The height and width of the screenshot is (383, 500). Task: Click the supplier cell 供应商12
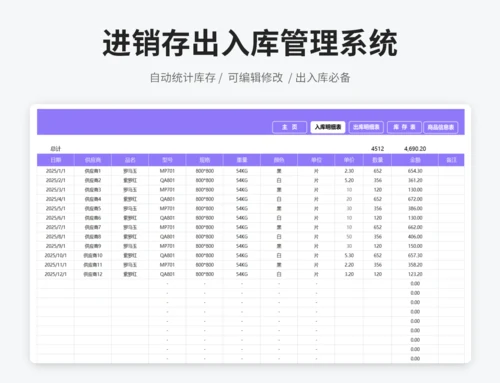(x=93, y=274)
